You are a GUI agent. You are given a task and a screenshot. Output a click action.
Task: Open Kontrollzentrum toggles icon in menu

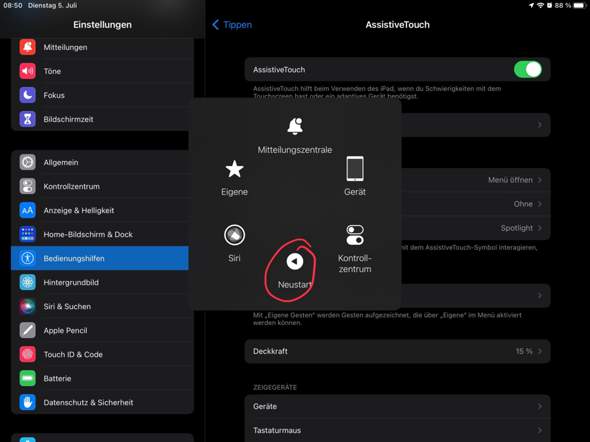click(355, 235)
